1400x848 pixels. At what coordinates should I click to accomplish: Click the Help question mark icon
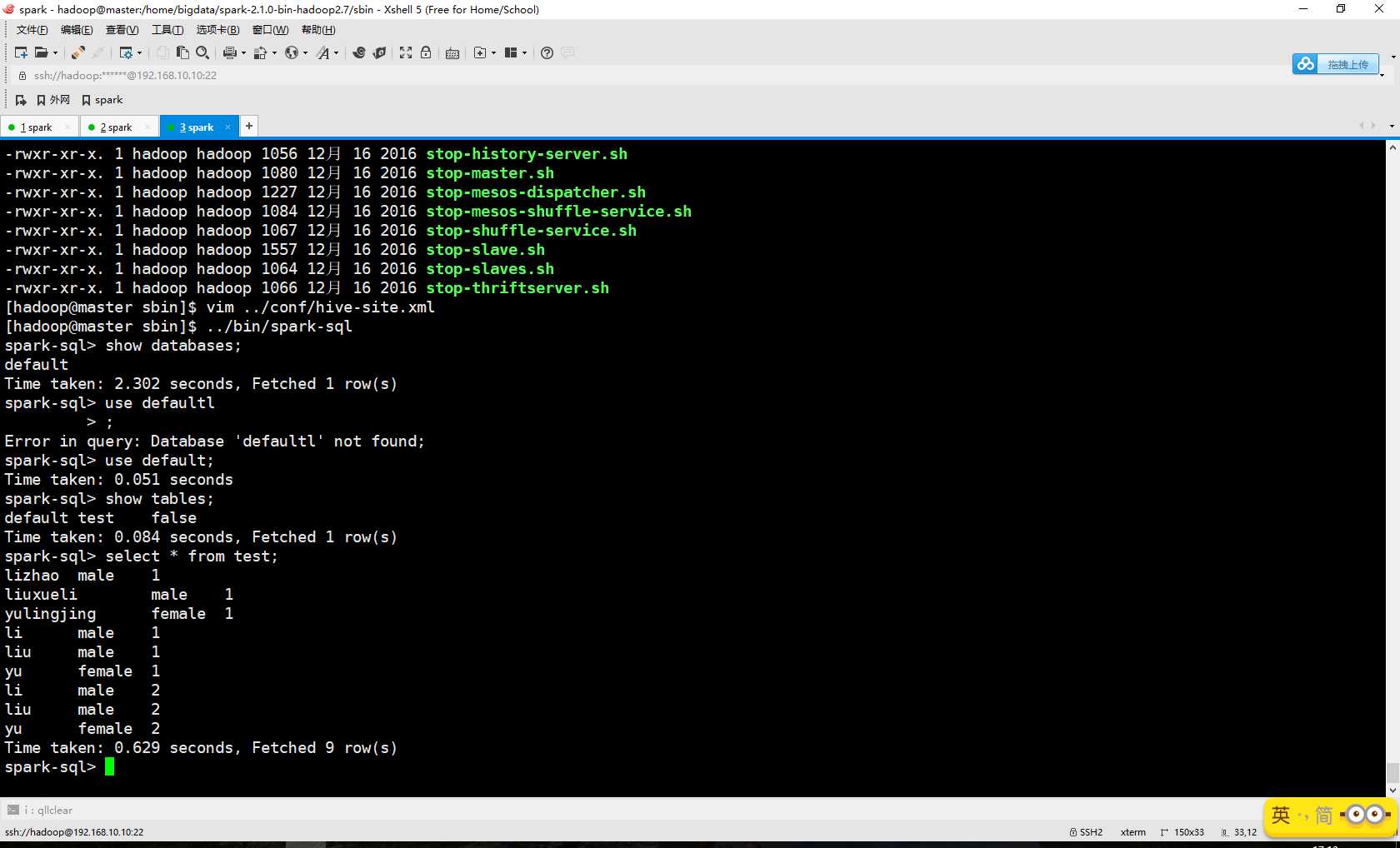(547, 52)
